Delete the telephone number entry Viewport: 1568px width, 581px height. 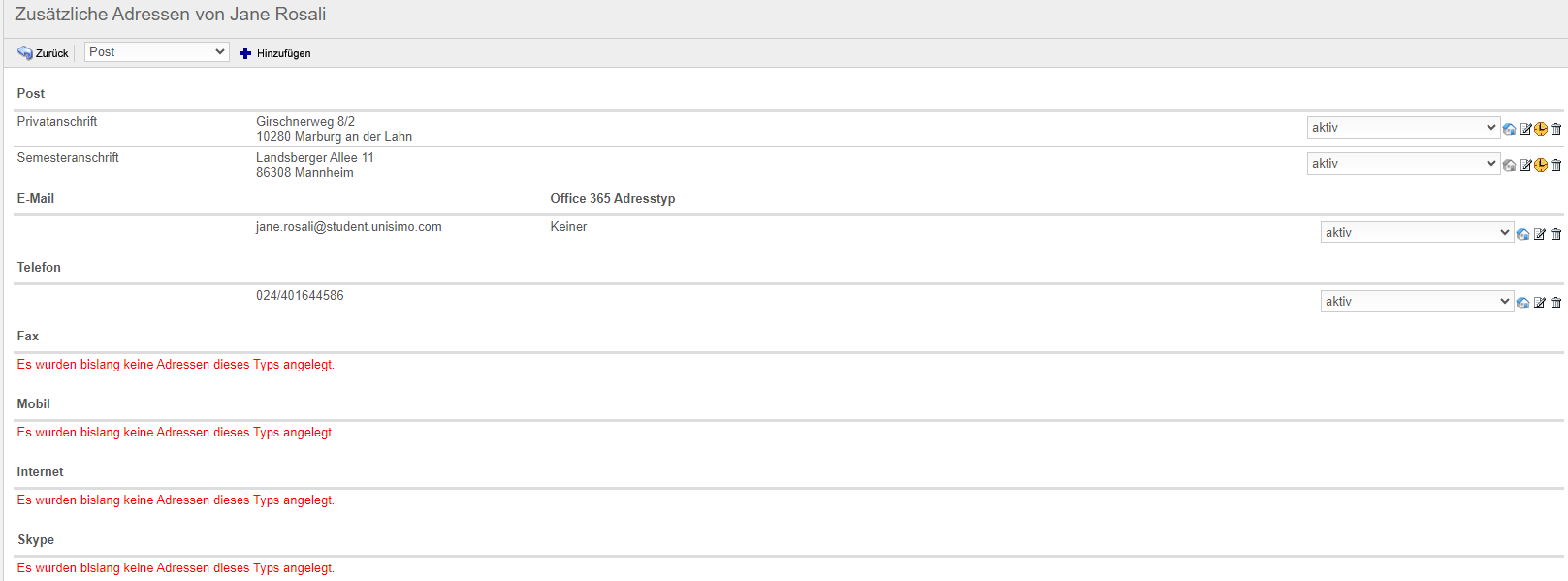click(1556, 303)
